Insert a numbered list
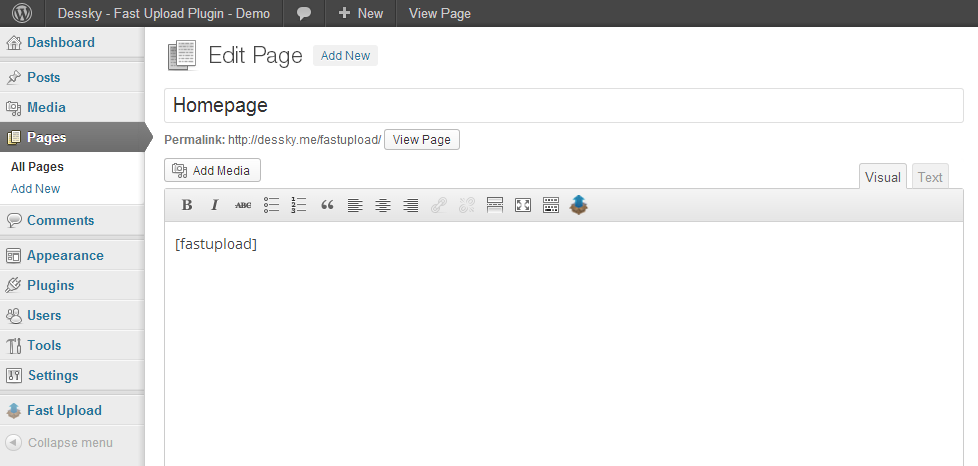 [299, 205]
